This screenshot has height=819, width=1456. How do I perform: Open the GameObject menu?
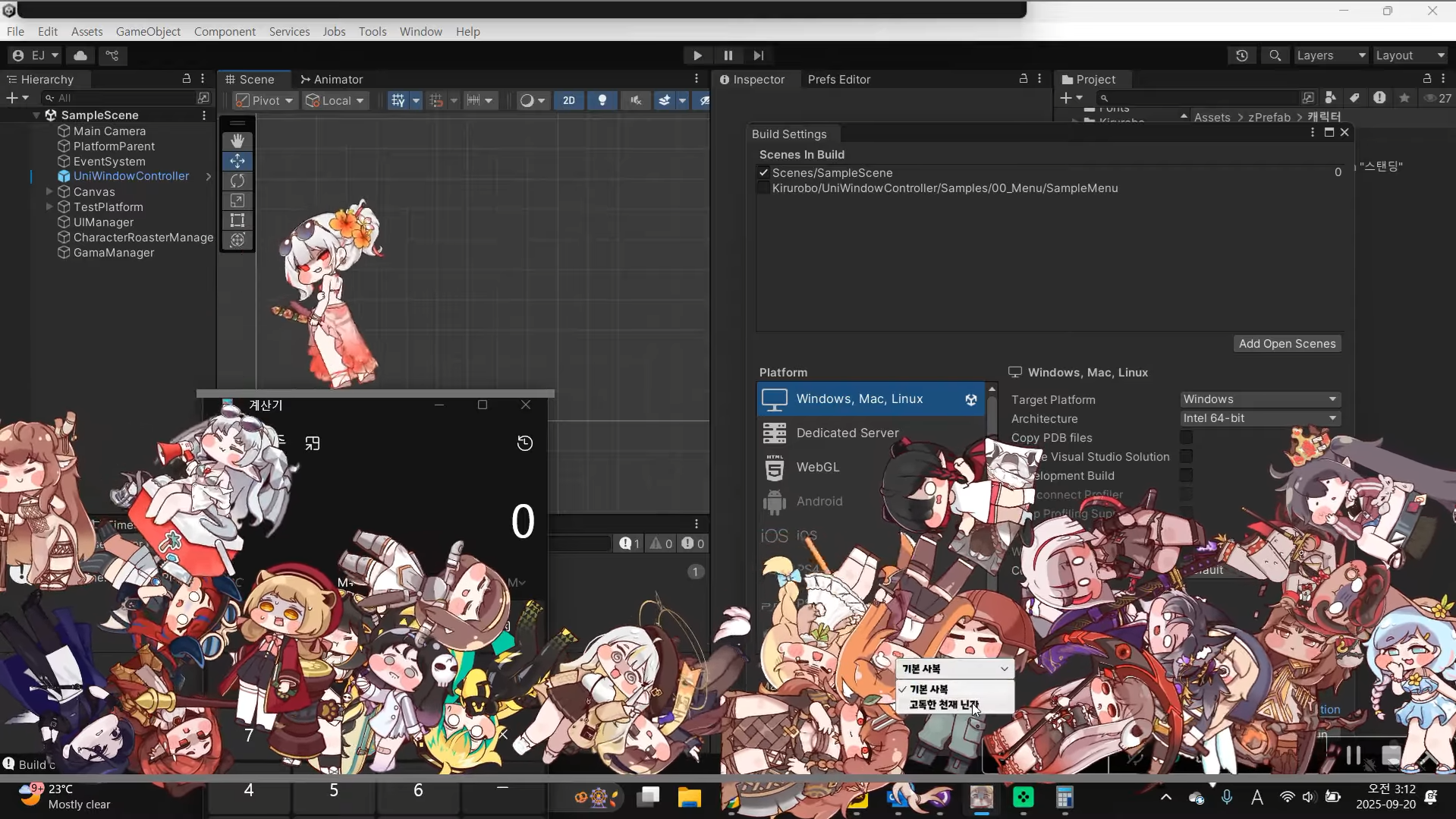point(148,31)
